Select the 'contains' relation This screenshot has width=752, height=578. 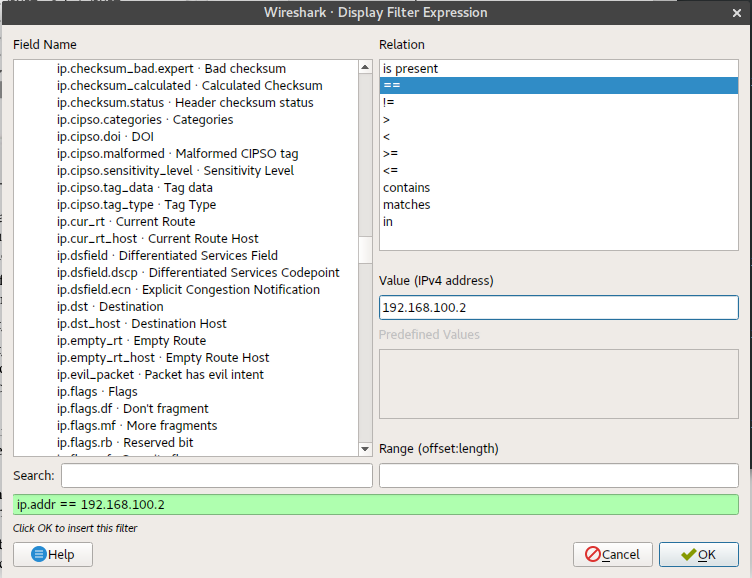point(406,188)
